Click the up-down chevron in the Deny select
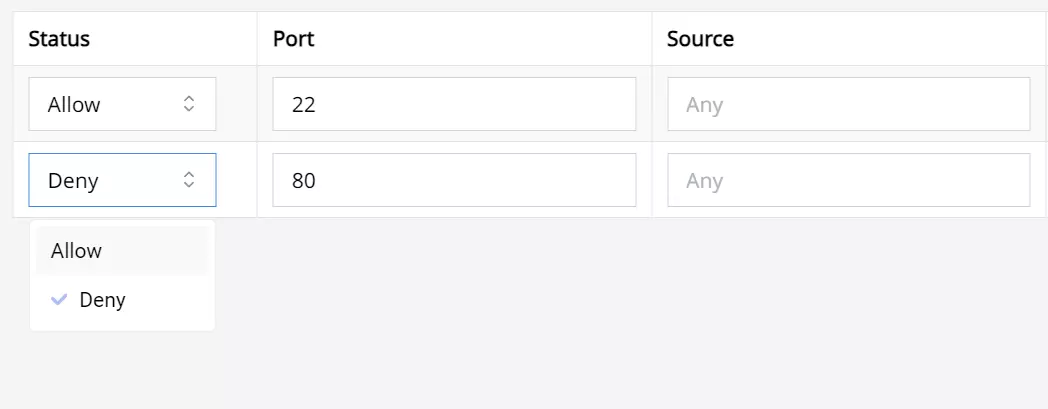 (189, 180)
